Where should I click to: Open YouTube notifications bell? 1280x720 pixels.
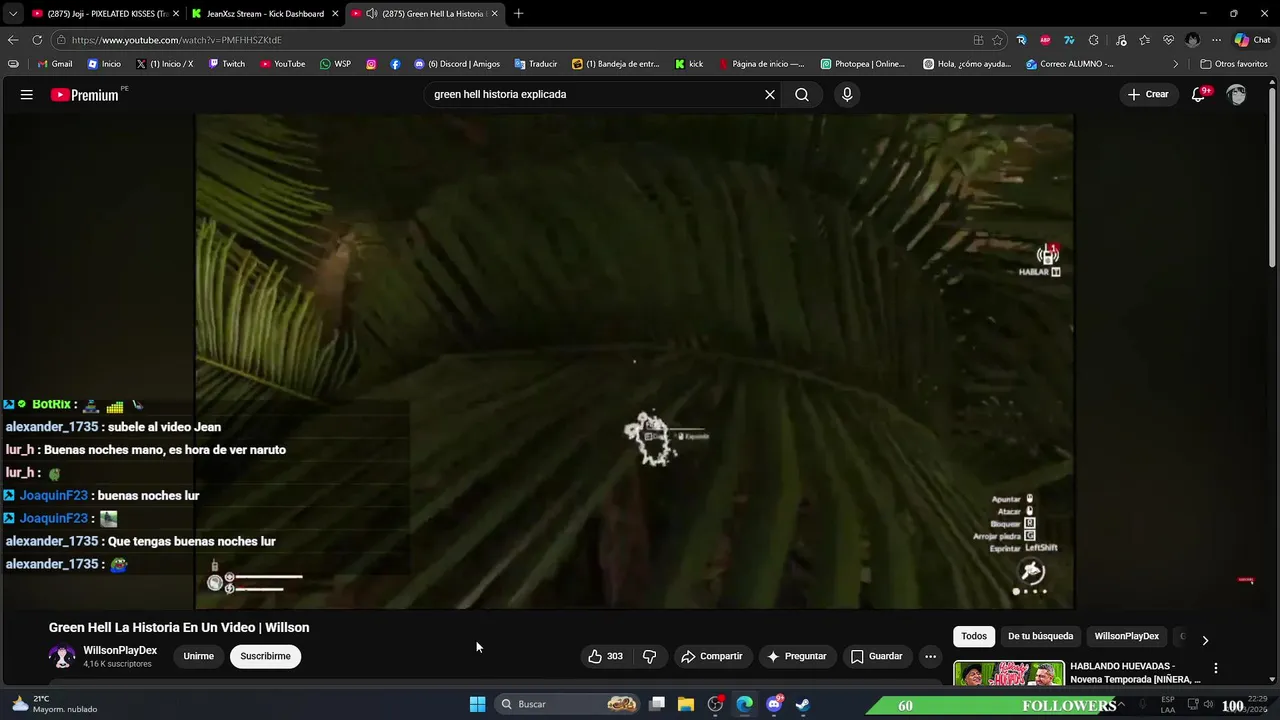(x=1199, y=95)
